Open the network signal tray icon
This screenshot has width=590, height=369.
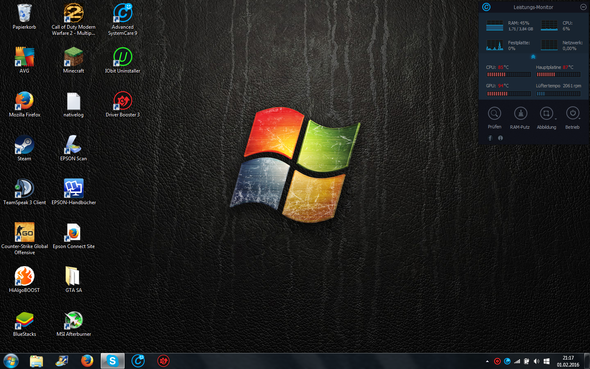517,361
